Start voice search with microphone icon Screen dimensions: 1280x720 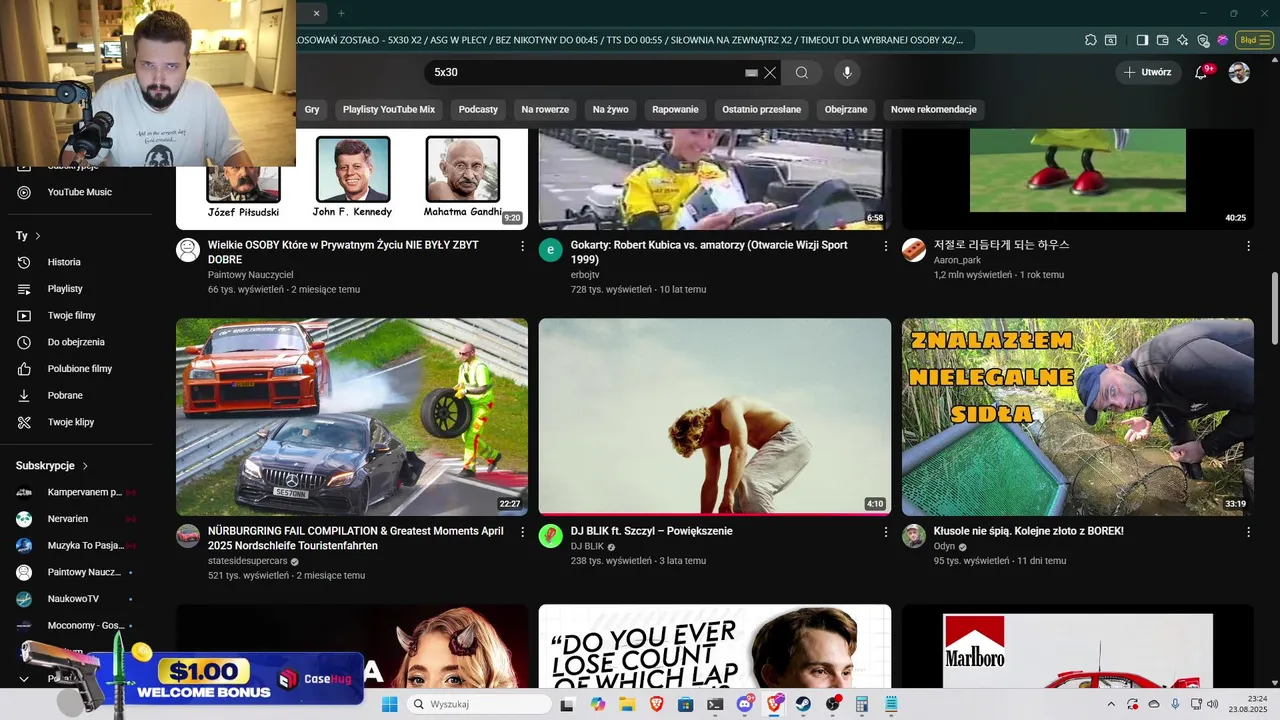point(847,72)
